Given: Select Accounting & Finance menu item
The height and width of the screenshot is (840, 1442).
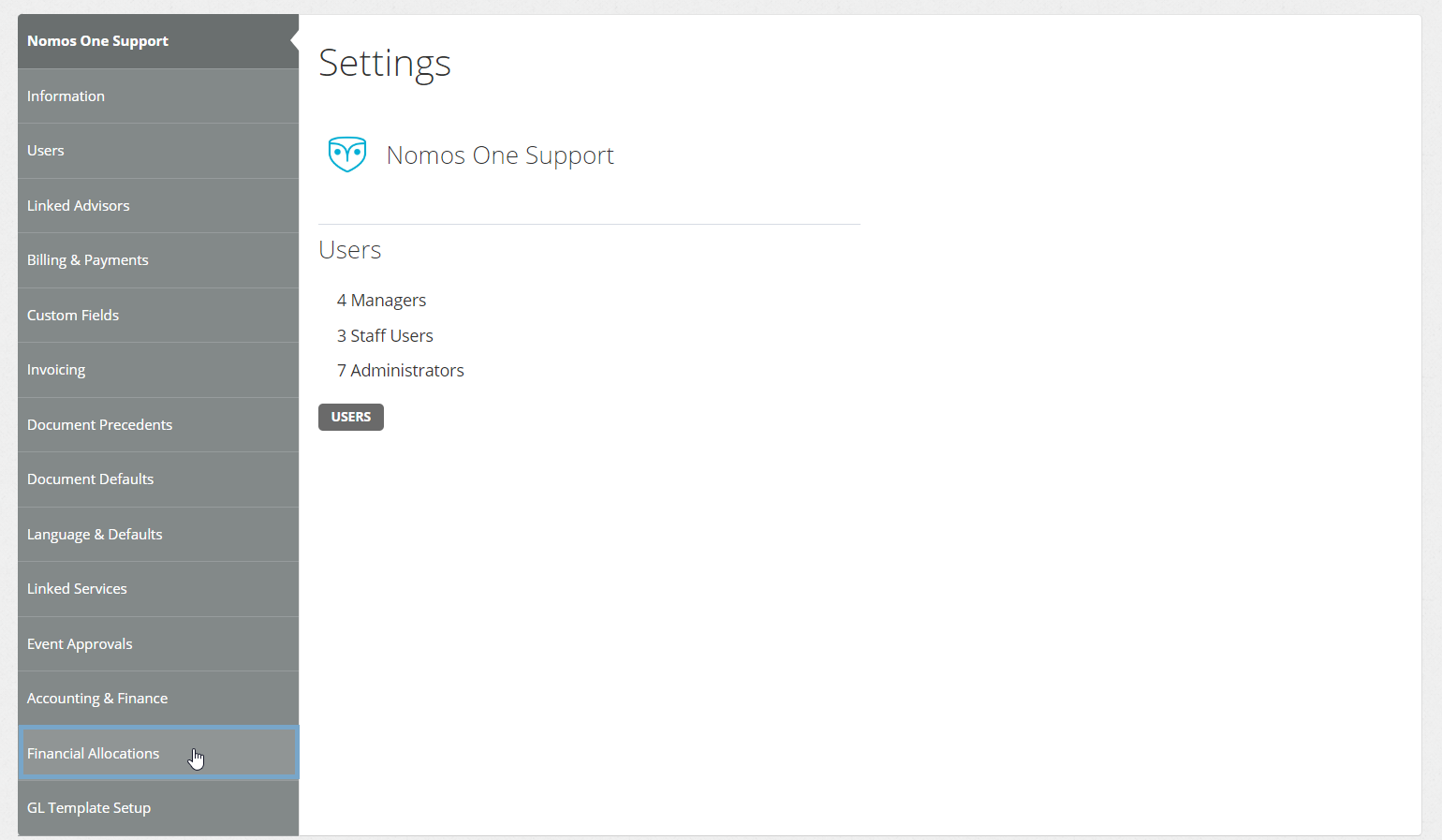Looking at the screenshot, I should point(158,699).
